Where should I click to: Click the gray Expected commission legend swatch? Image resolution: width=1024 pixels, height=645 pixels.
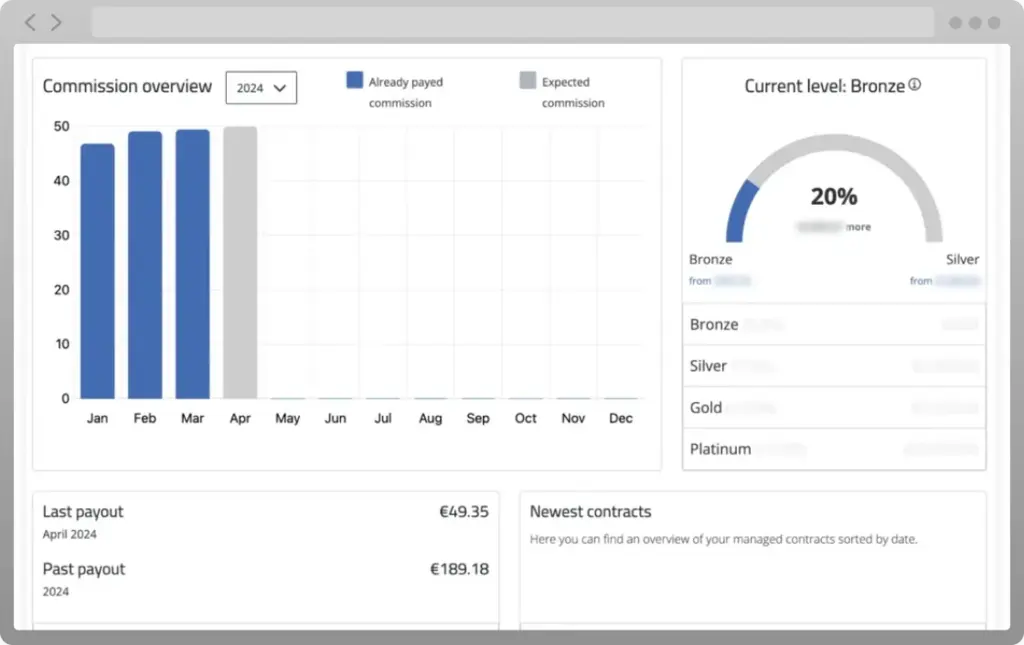(x=527, y=81)
